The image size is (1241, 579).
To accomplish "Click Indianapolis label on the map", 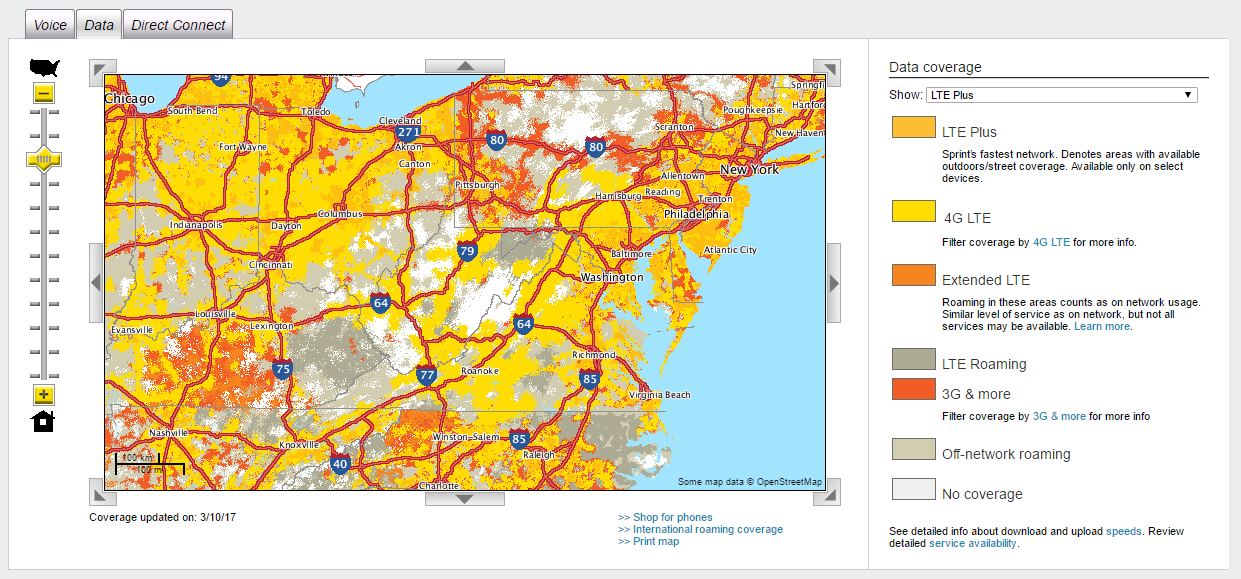I will [x=198, y=226].
